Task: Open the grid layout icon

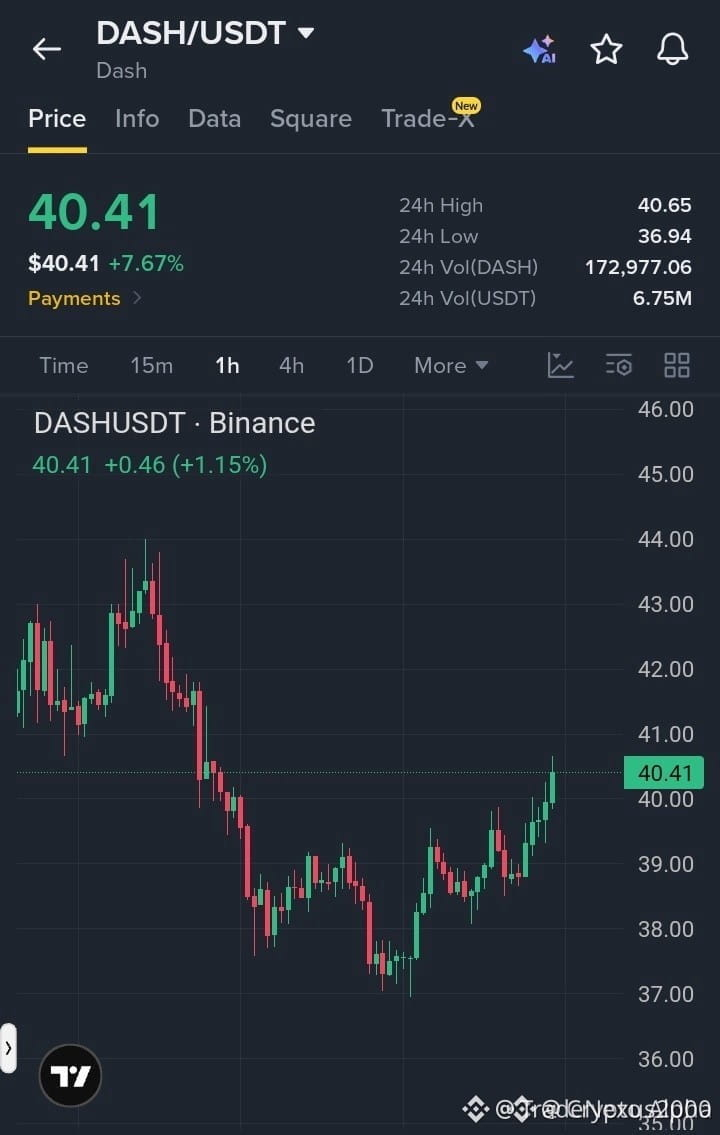Action: (x=677, y=366)
